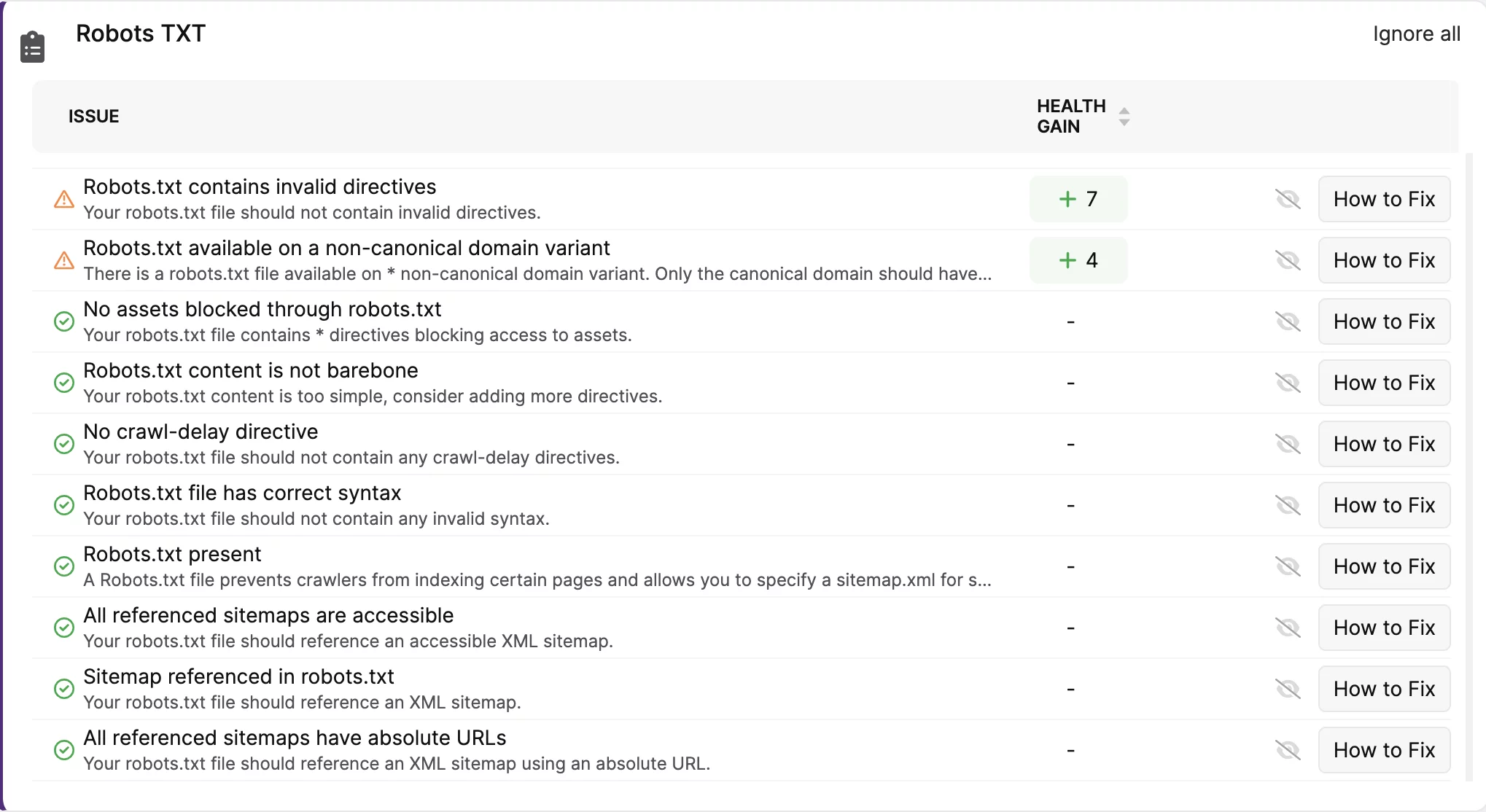Hide the invalid directives issue with eye icon
The height and width of the screenshot is (812, 1486).
click(x=1288, y=199)
